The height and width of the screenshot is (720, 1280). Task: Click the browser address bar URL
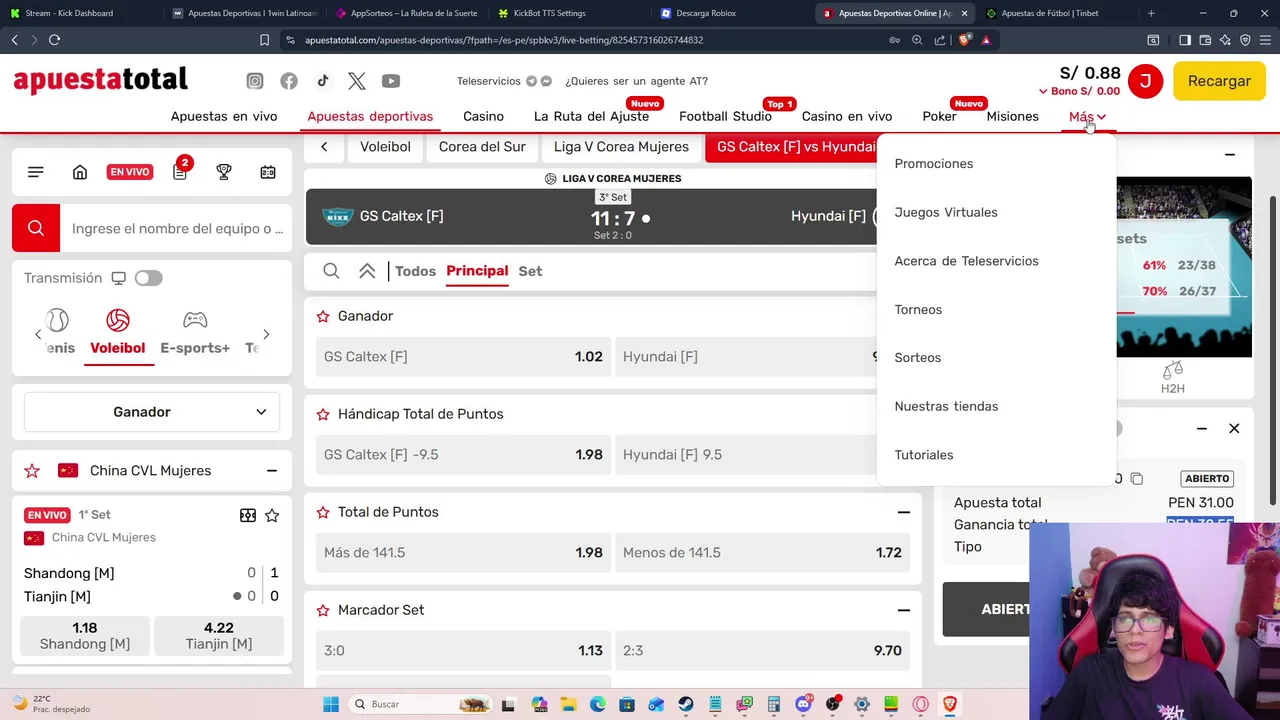pyautogui.click(x=504, y=40)
